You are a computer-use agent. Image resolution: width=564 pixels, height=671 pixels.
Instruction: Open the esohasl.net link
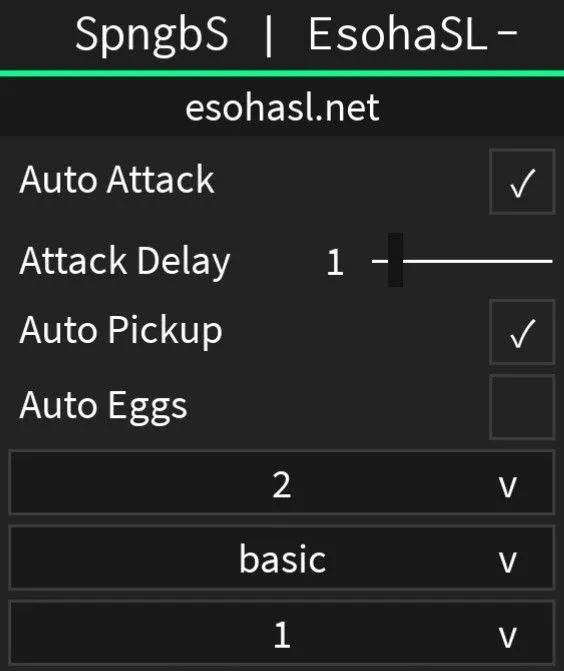click(282, 108)
